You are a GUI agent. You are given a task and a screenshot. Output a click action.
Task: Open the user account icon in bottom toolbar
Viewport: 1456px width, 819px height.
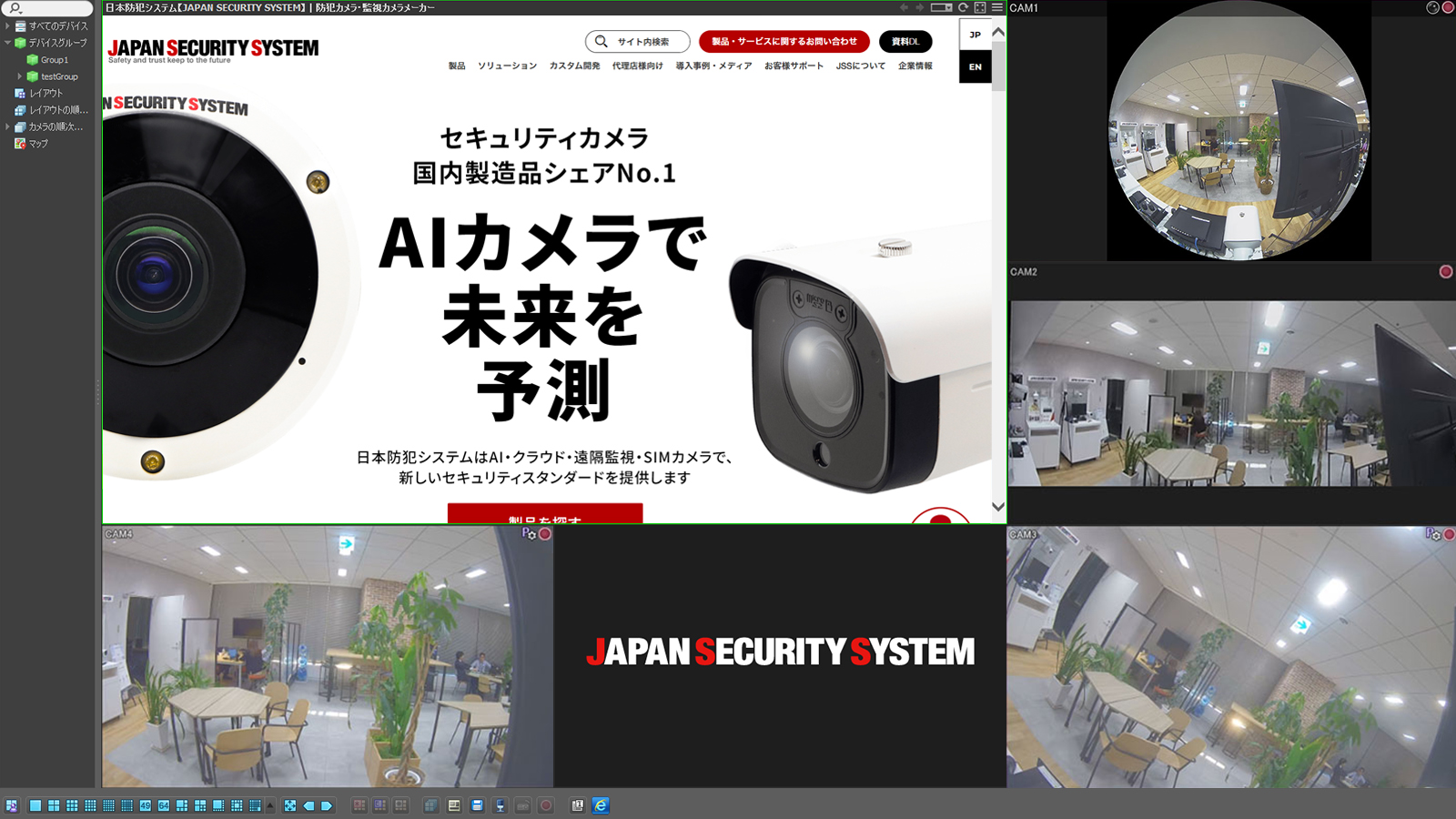pyautogui.click(x=11, y=805)
